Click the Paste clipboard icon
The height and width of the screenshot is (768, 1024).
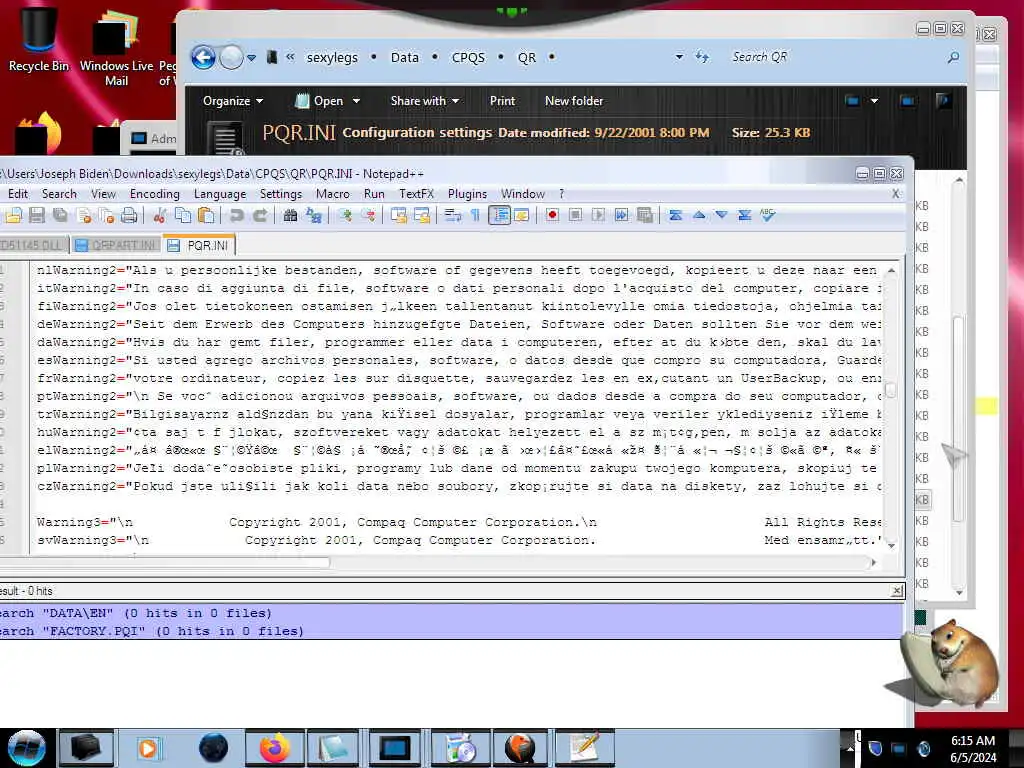click(206, 215)
